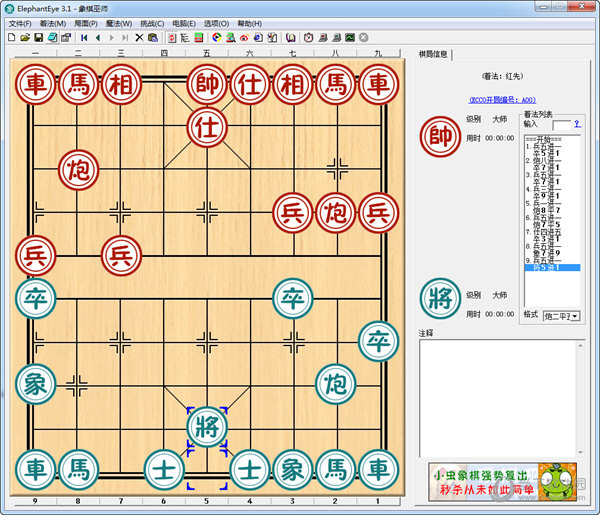Click the green monitor graph icon
The height and width of the screenshot is (515, 600).
350,37
